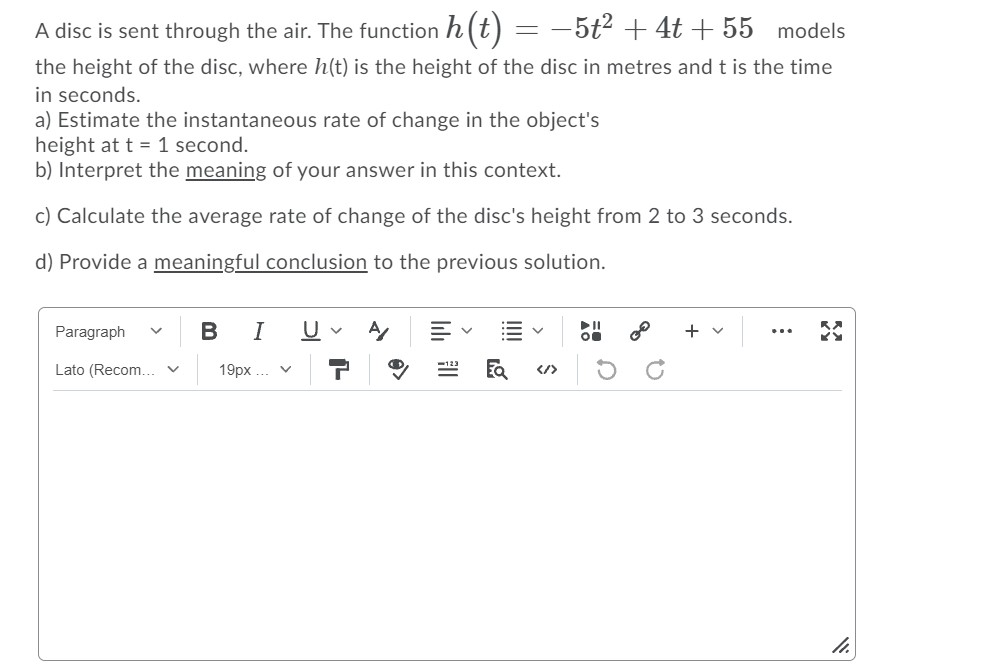Click the undo arrow icon
This screenshot has width=994, height=667.
[608, 368]
